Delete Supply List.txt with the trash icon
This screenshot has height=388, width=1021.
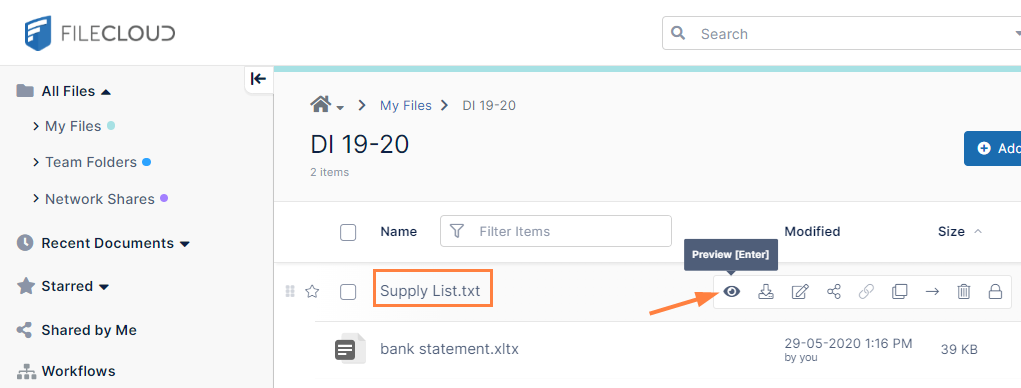964,292
